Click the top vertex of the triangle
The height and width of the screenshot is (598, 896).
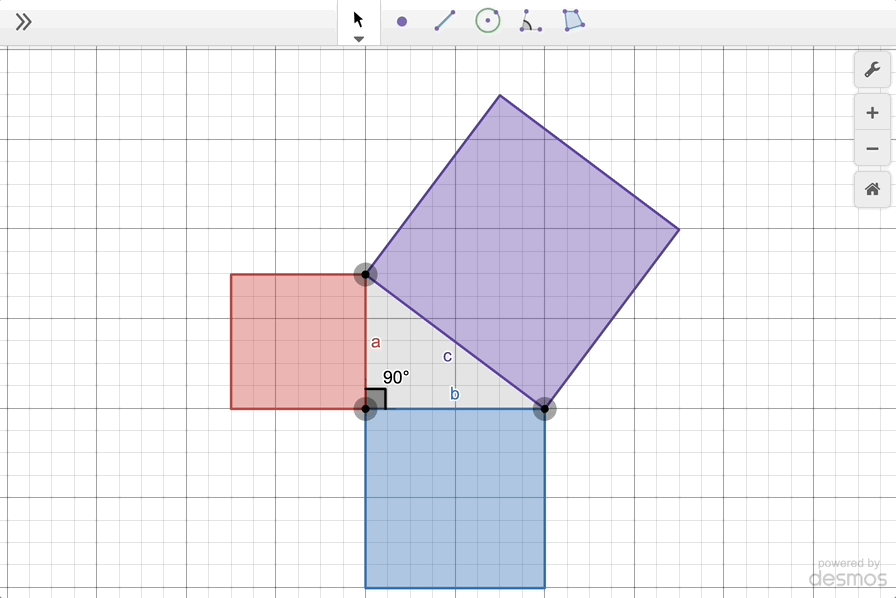point(366,274)
